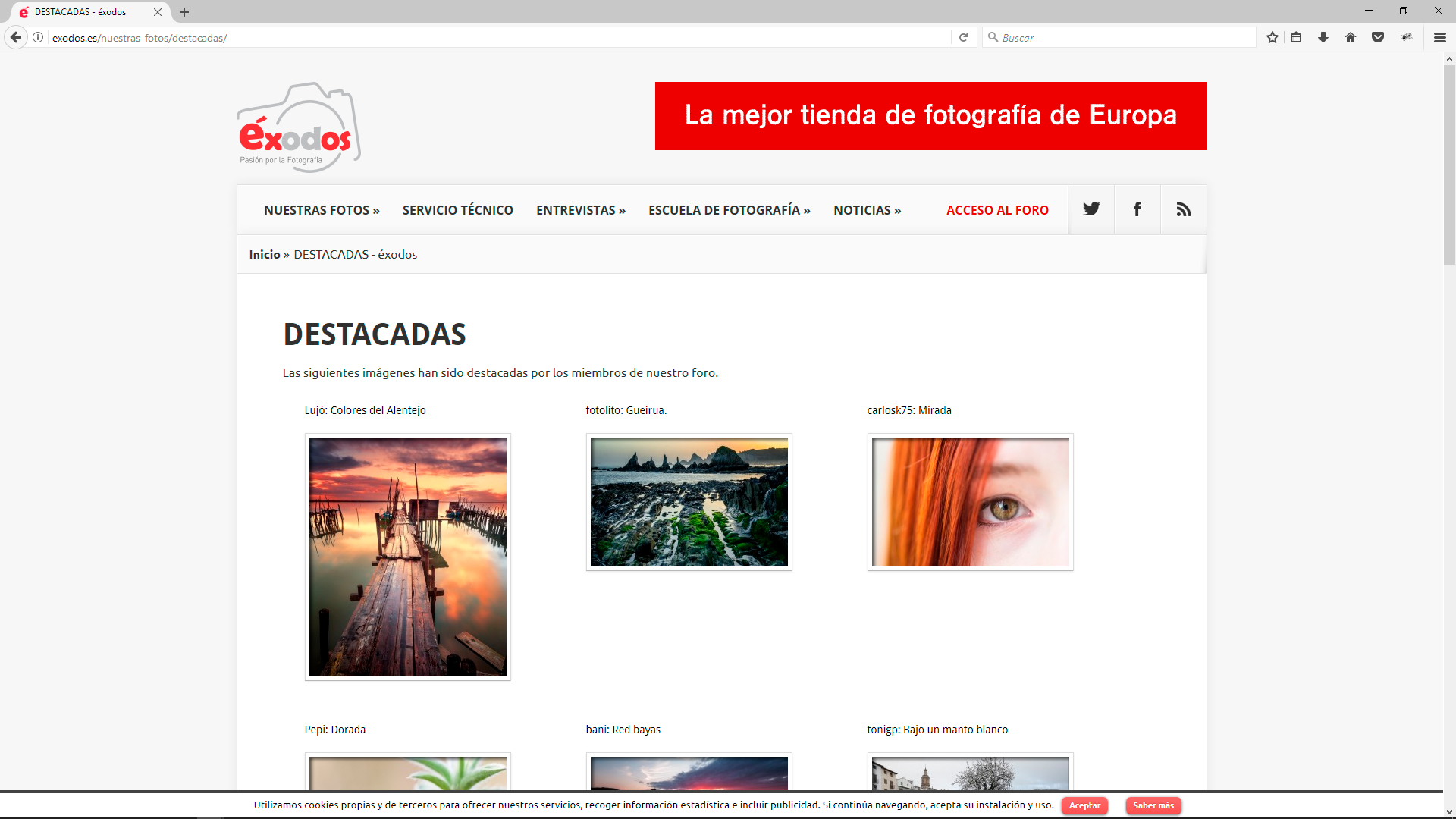
Task: Click caption carlosk75: Mirada
Action: (909, 410)
